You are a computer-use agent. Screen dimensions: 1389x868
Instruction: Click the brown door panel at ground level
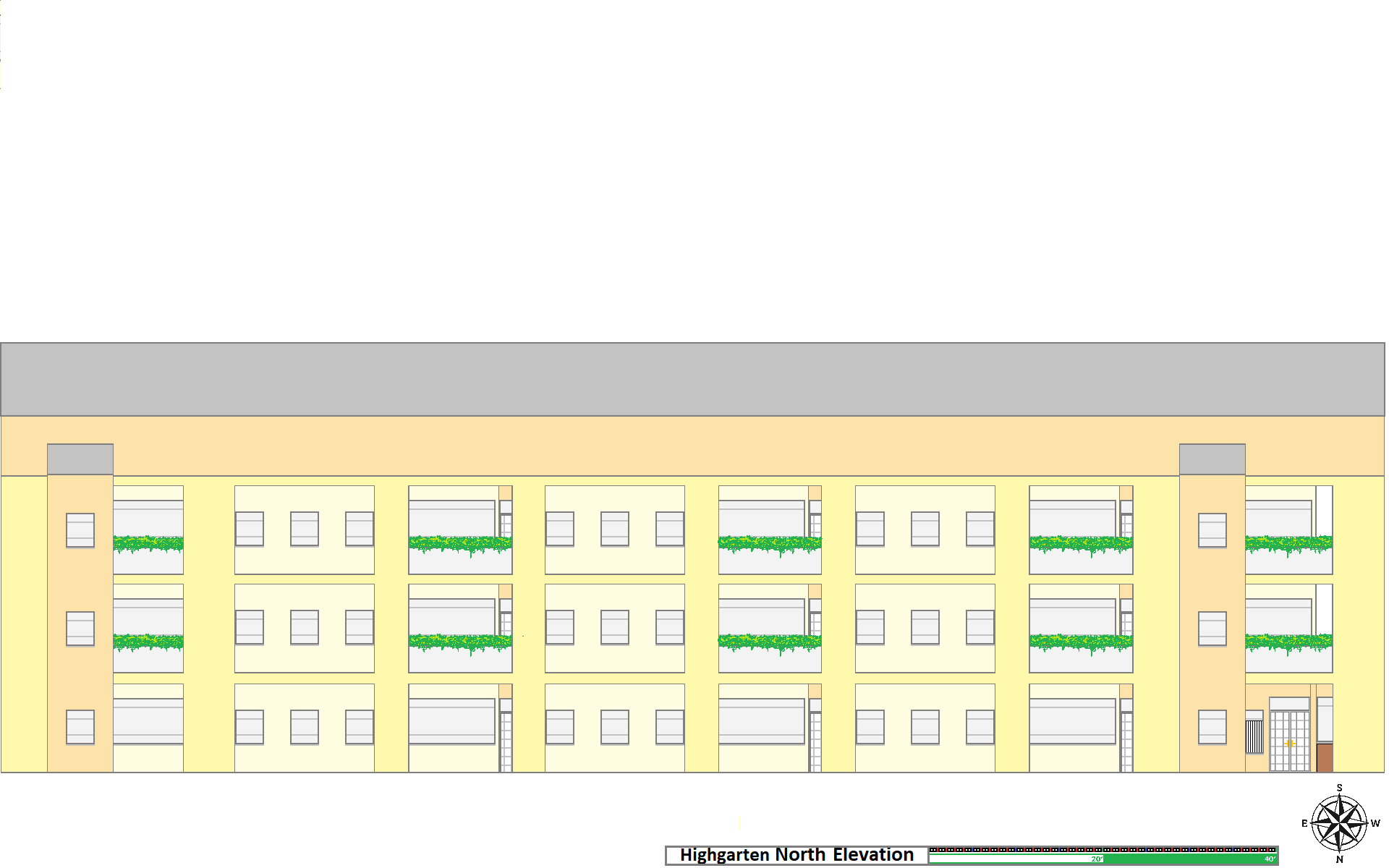pos(1325,757)
